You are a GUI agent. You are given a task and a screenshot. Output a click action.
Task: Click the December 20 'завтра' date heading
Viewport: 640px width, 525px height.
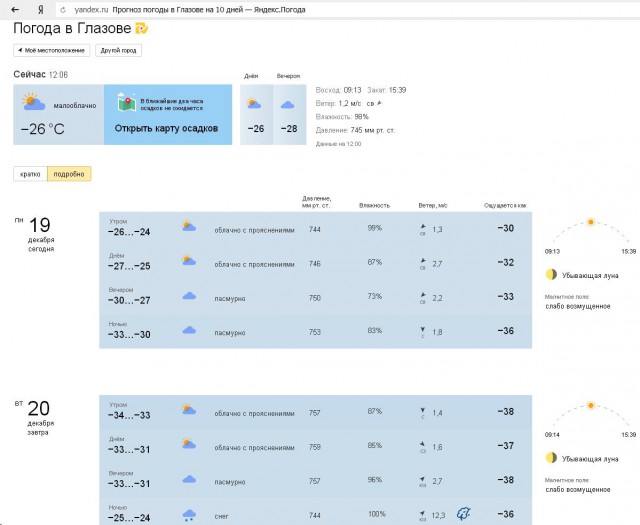click(38, 416)
